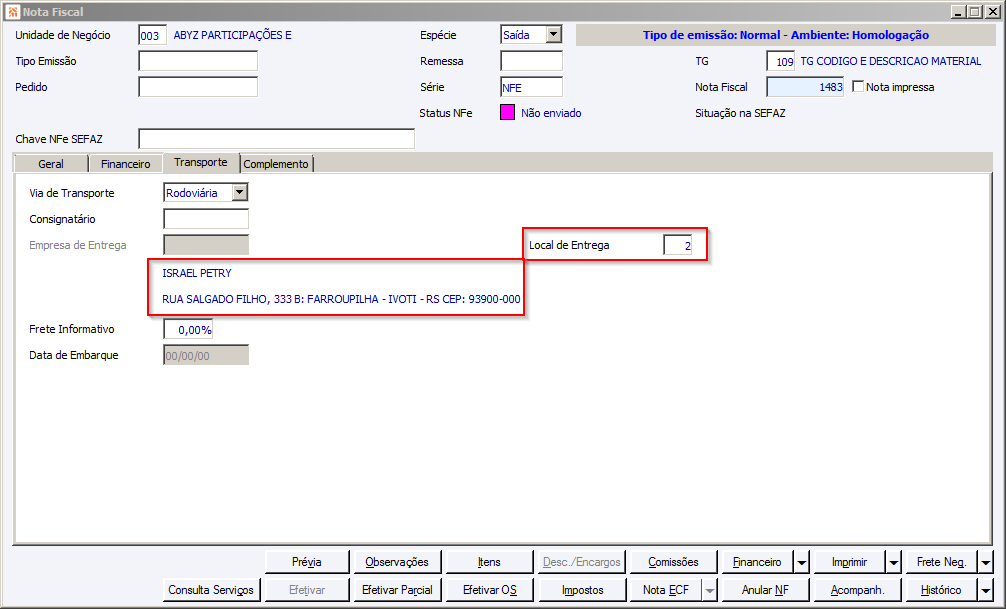Click the magenta Status NFe color indicator
The image size is (1006, 609).
click(x=507, y=112)
